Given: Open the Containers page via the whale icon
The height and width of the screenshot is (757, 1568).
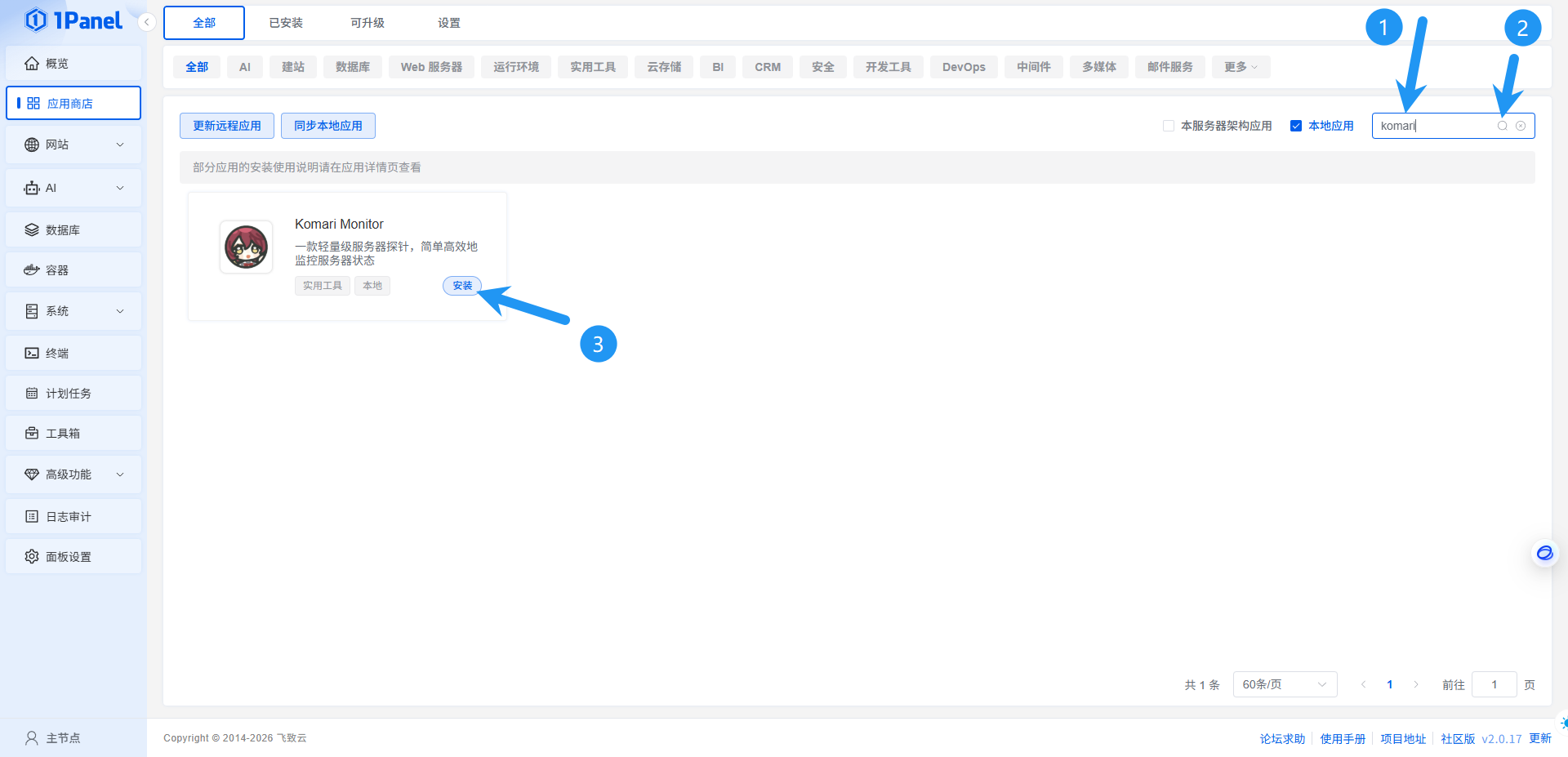Looking at the screenshot, I should pyautogui.click(x=32, y=270).
